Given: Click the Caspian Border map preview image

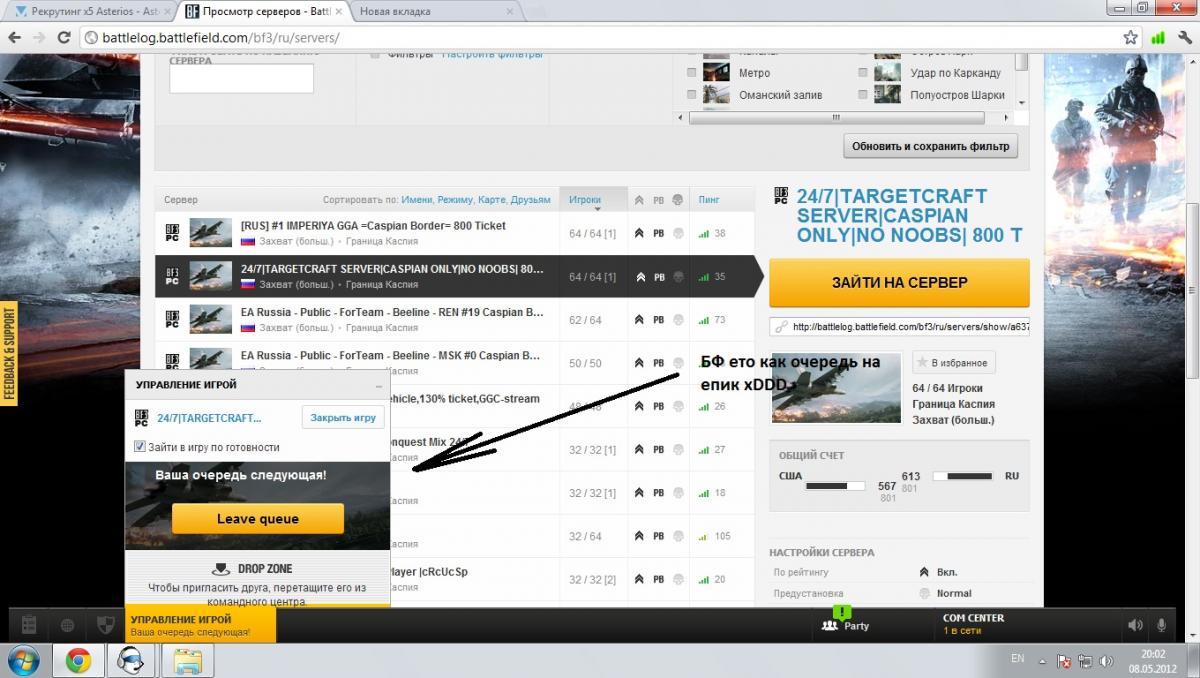Looking at the screenshot, I should 837,388.
